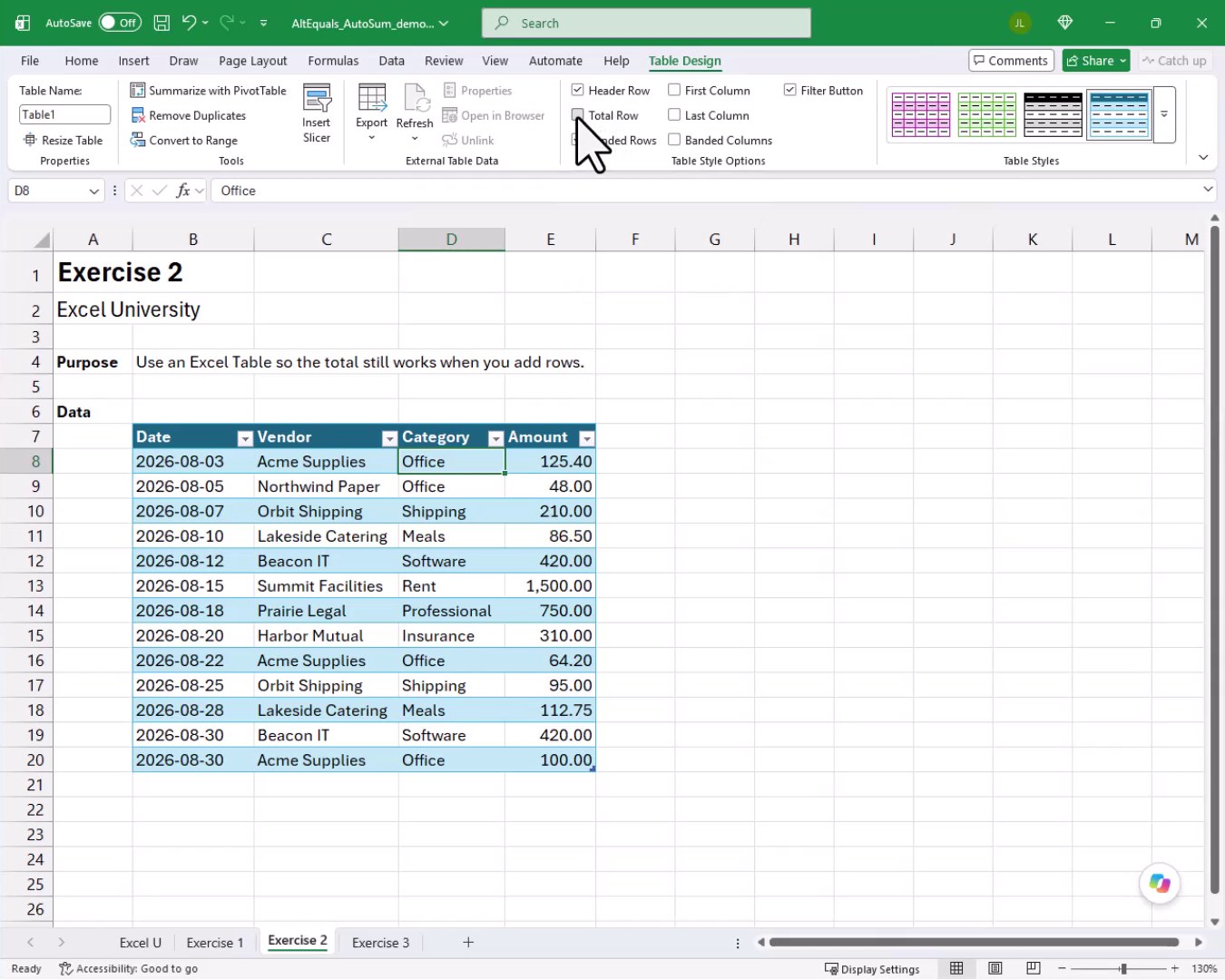Image resolution: width=1225 pixels, height=980 pixels.
Task: Open the File menu
Action: (x=30, y=61)
